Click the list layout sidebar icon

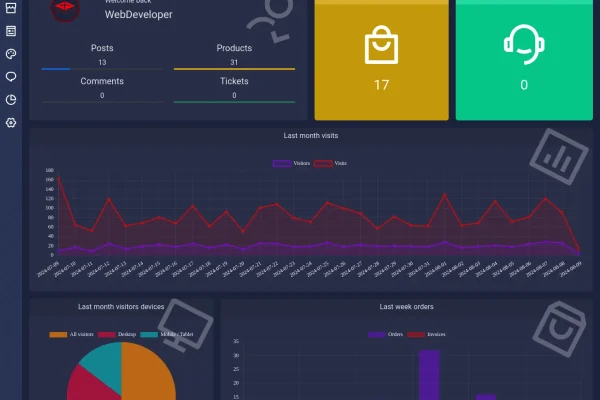point(11,31)
